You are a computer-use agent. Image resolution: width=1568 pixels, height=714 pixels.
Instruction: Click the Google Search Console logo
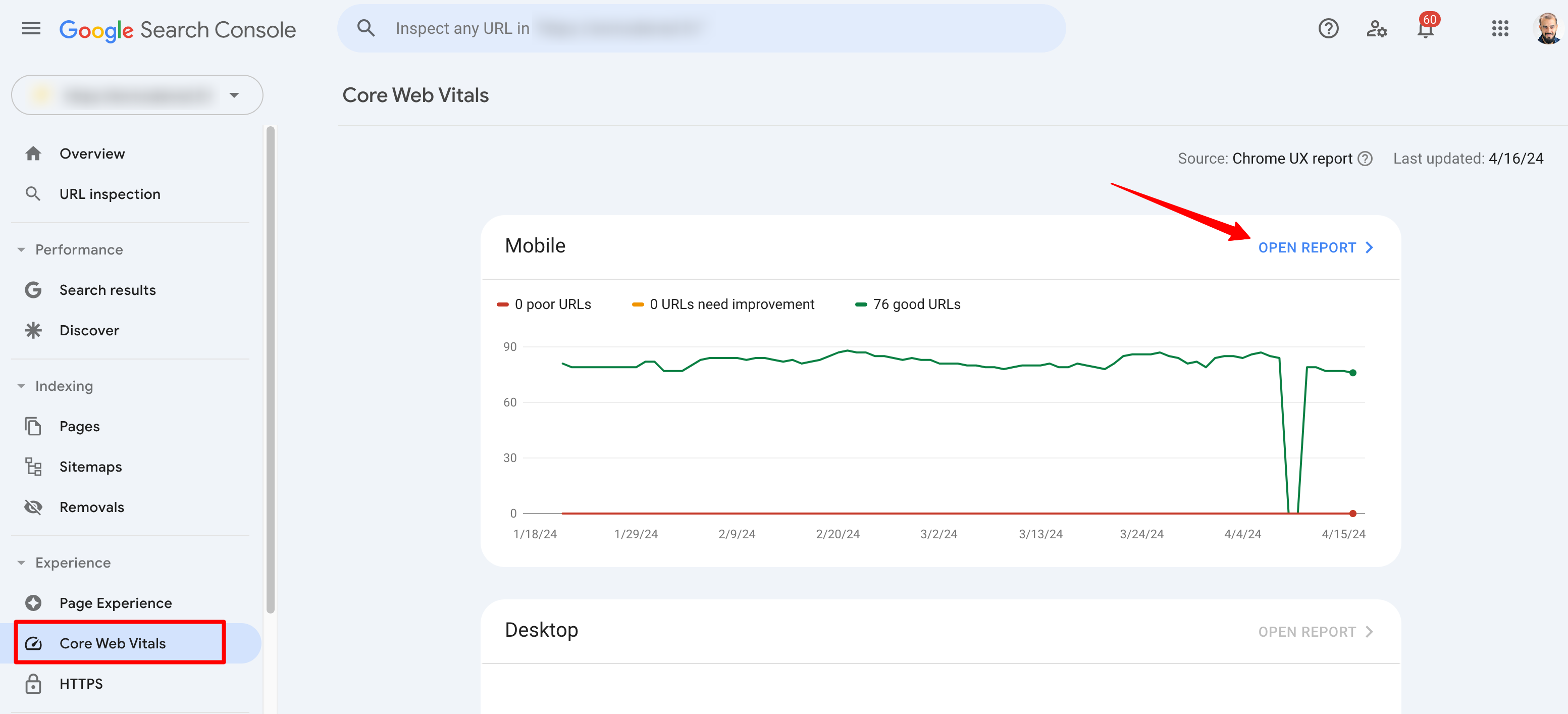point(177,30)
